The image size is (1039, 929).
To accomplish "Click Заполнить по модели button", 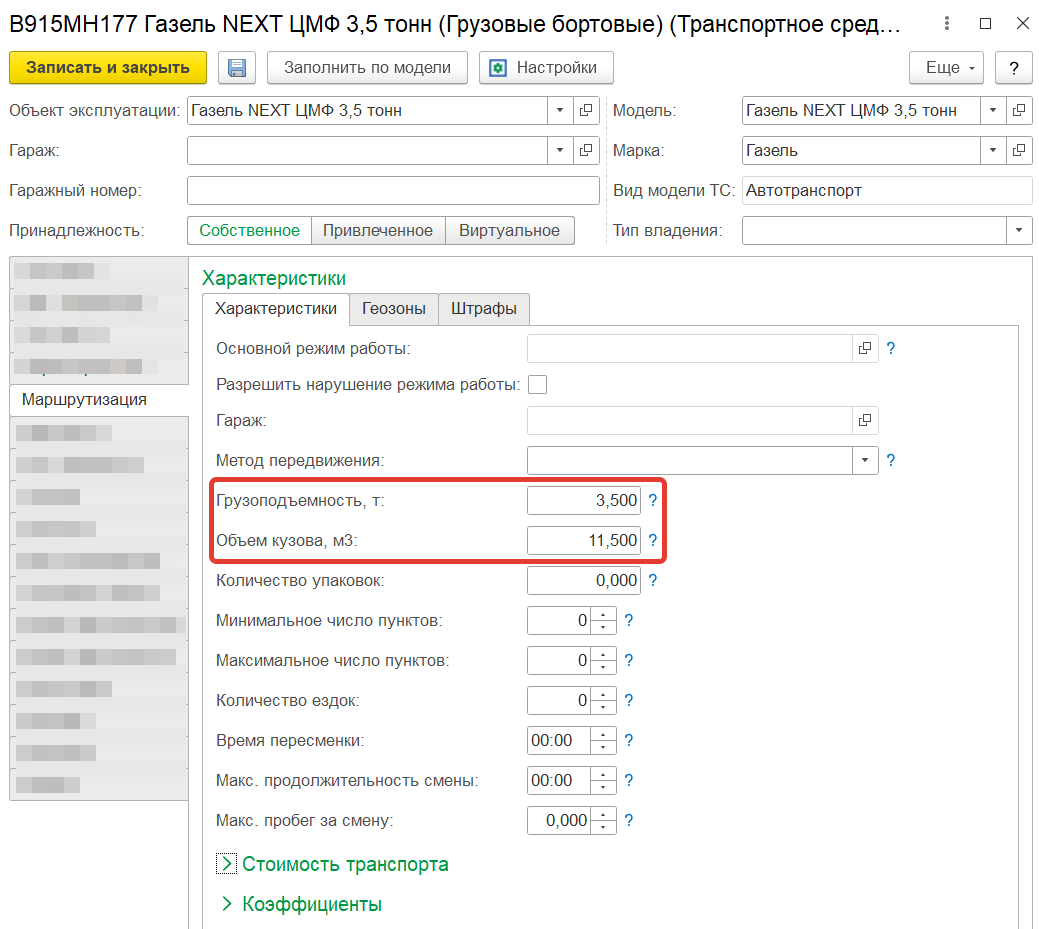I will (367, 68).
